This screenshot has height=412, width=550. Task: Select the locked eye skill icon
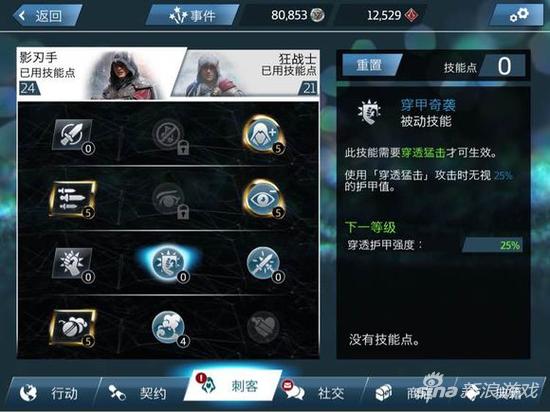pos(169,199)
